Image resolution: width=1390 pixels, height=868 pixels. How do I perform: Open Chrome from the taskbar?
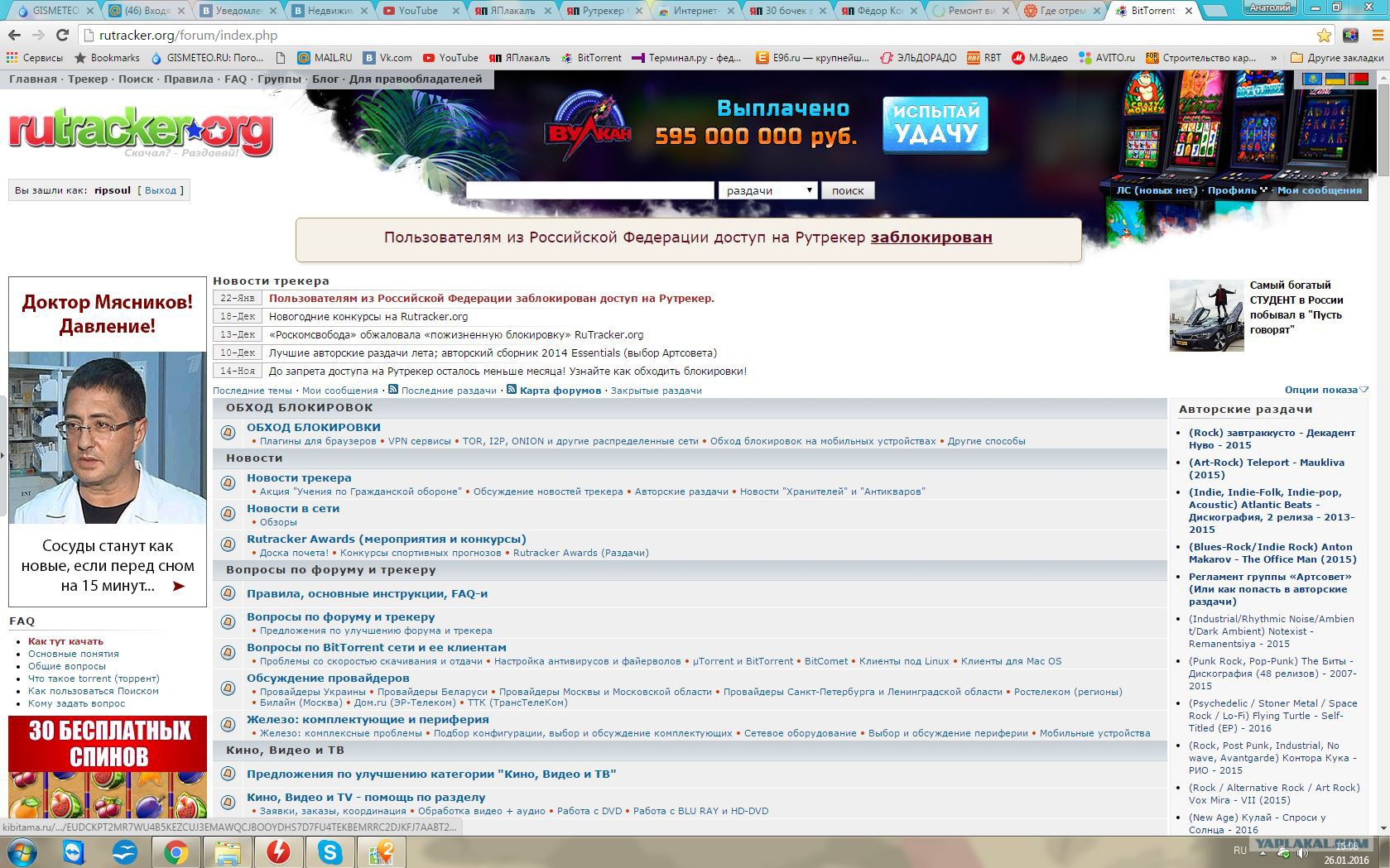click(176, 851)
